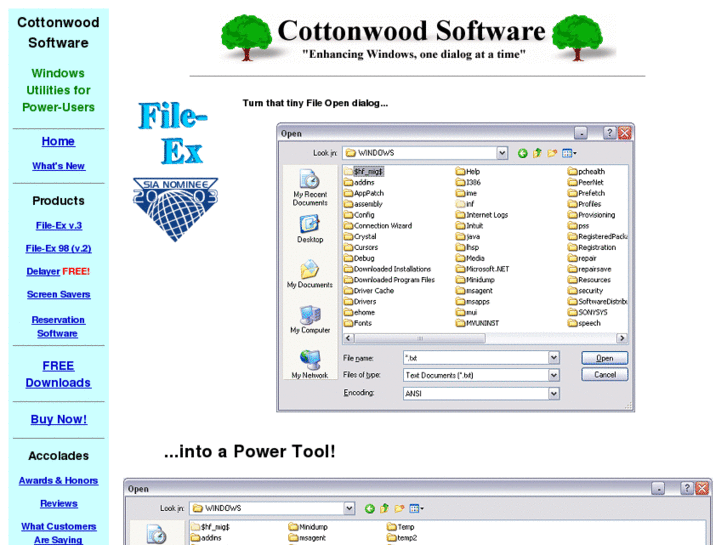Click into the File name input field
Viewport: 727px width, 545px height.
[476, 358]
